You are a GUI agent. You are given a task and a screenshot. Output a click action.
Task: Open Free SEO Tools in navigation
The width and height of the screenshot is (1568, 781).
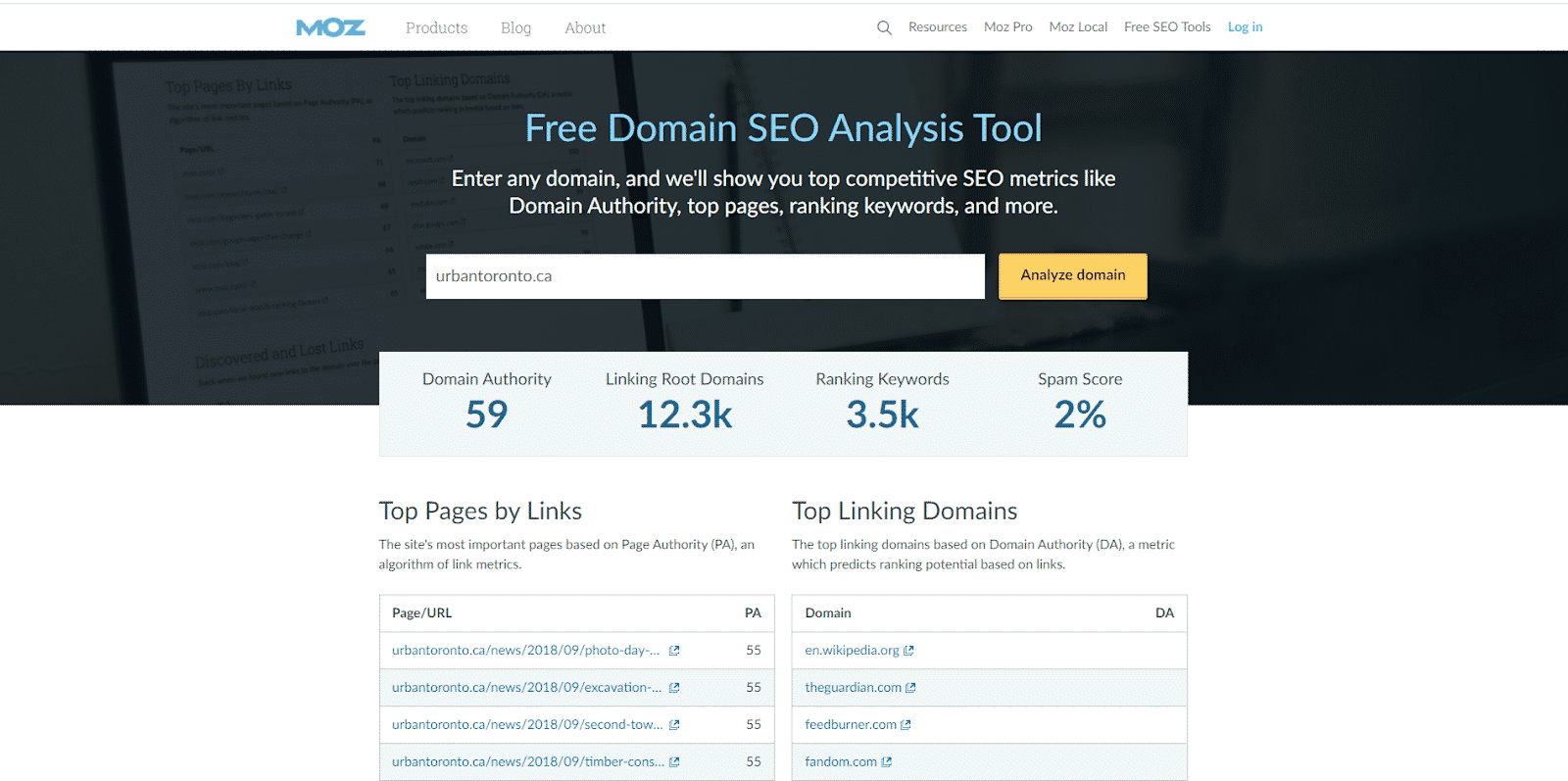click(x=1167, y=26)
